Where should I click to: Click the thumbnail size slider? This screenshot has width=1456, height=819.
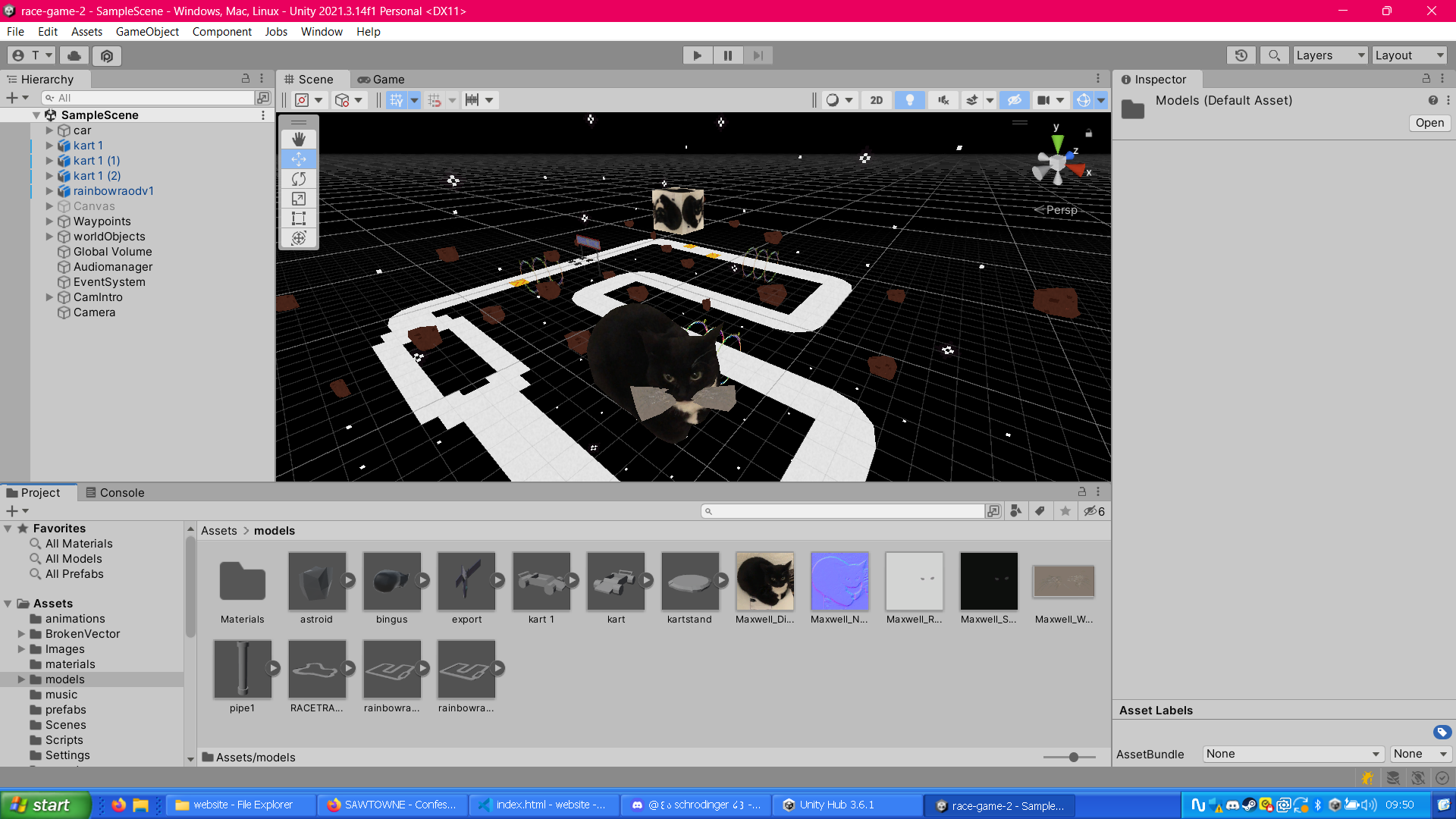tap(1073, 757)
